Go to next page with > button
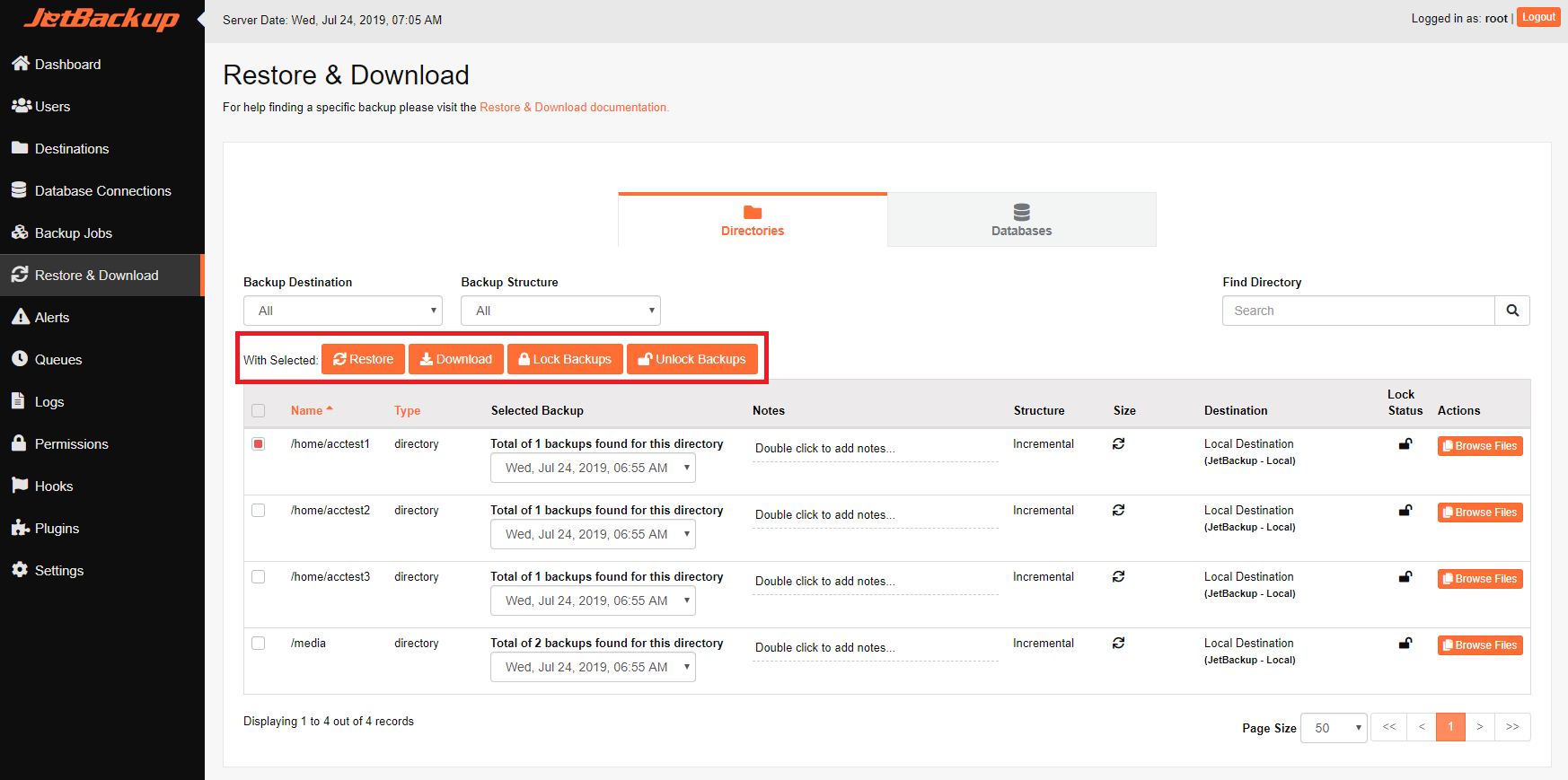 (1480, 727)
